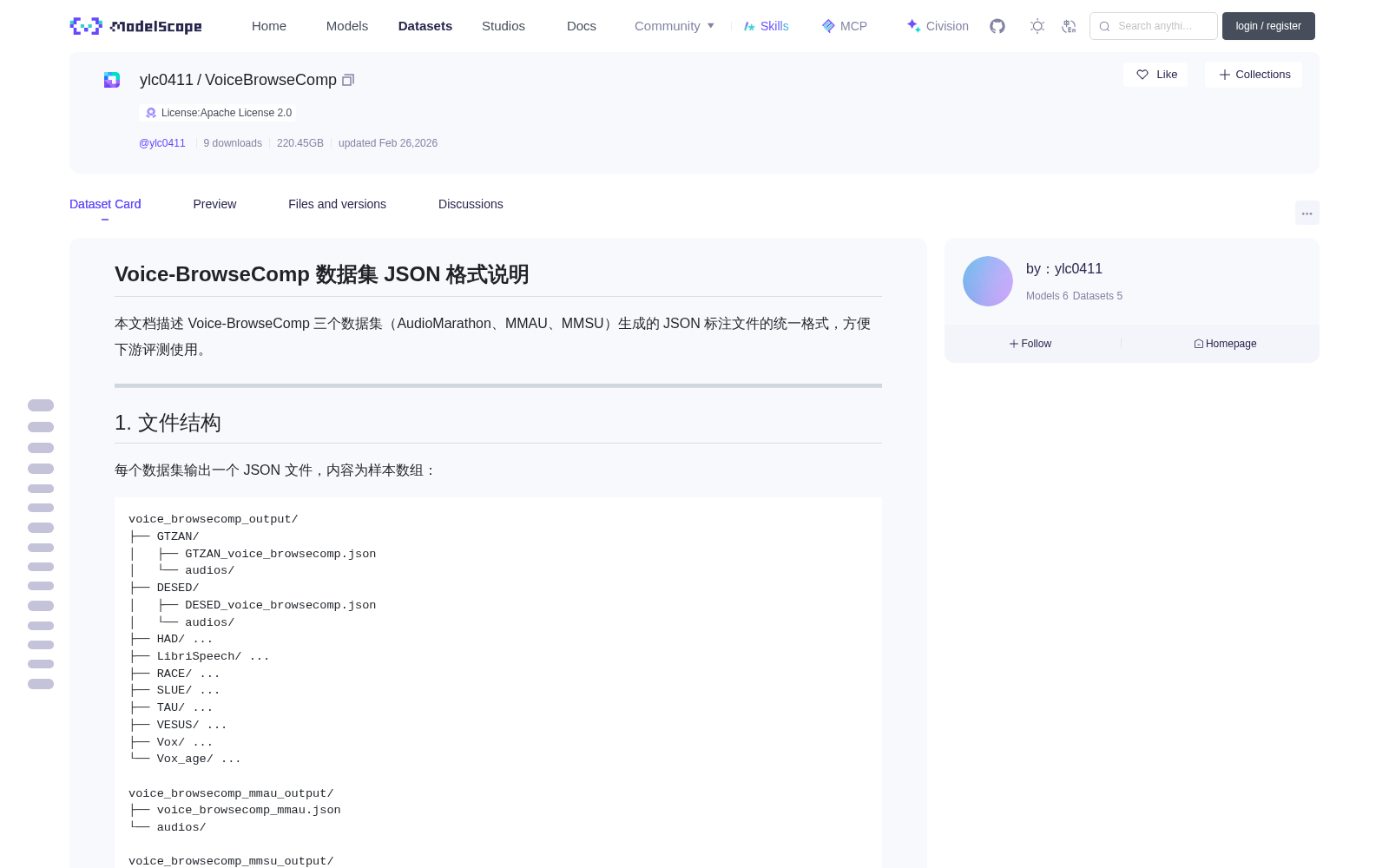1389x868 pixels.
Task: Focus the search anything field
Action: coord(1154,26)
